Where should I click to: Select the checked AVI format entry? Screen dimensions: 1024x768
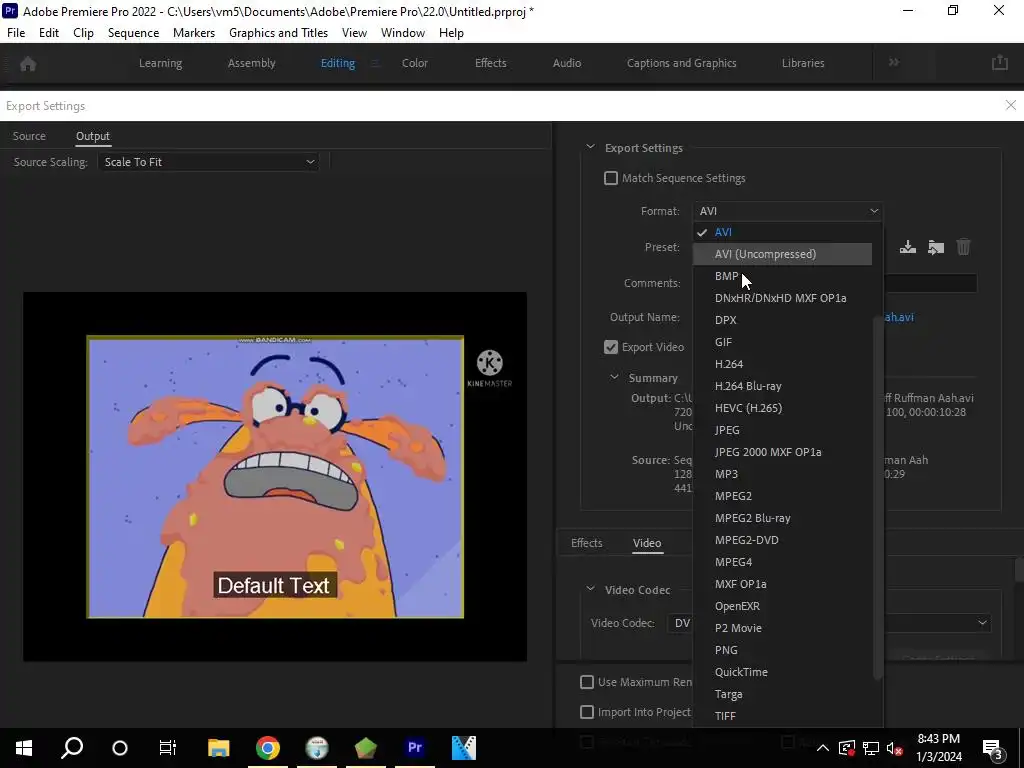click(782, 232)
